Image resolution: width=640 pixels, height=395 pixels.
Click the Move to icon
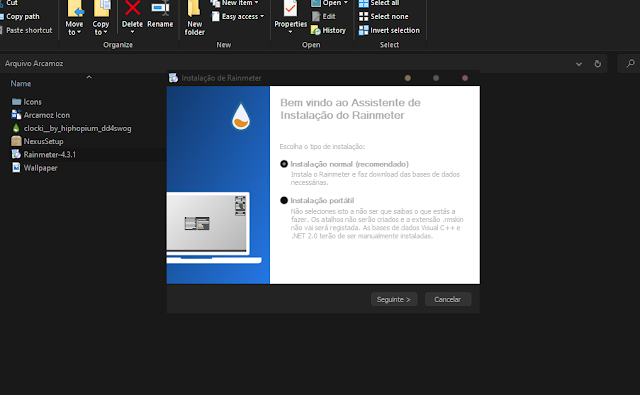click(x=75, y=9)
